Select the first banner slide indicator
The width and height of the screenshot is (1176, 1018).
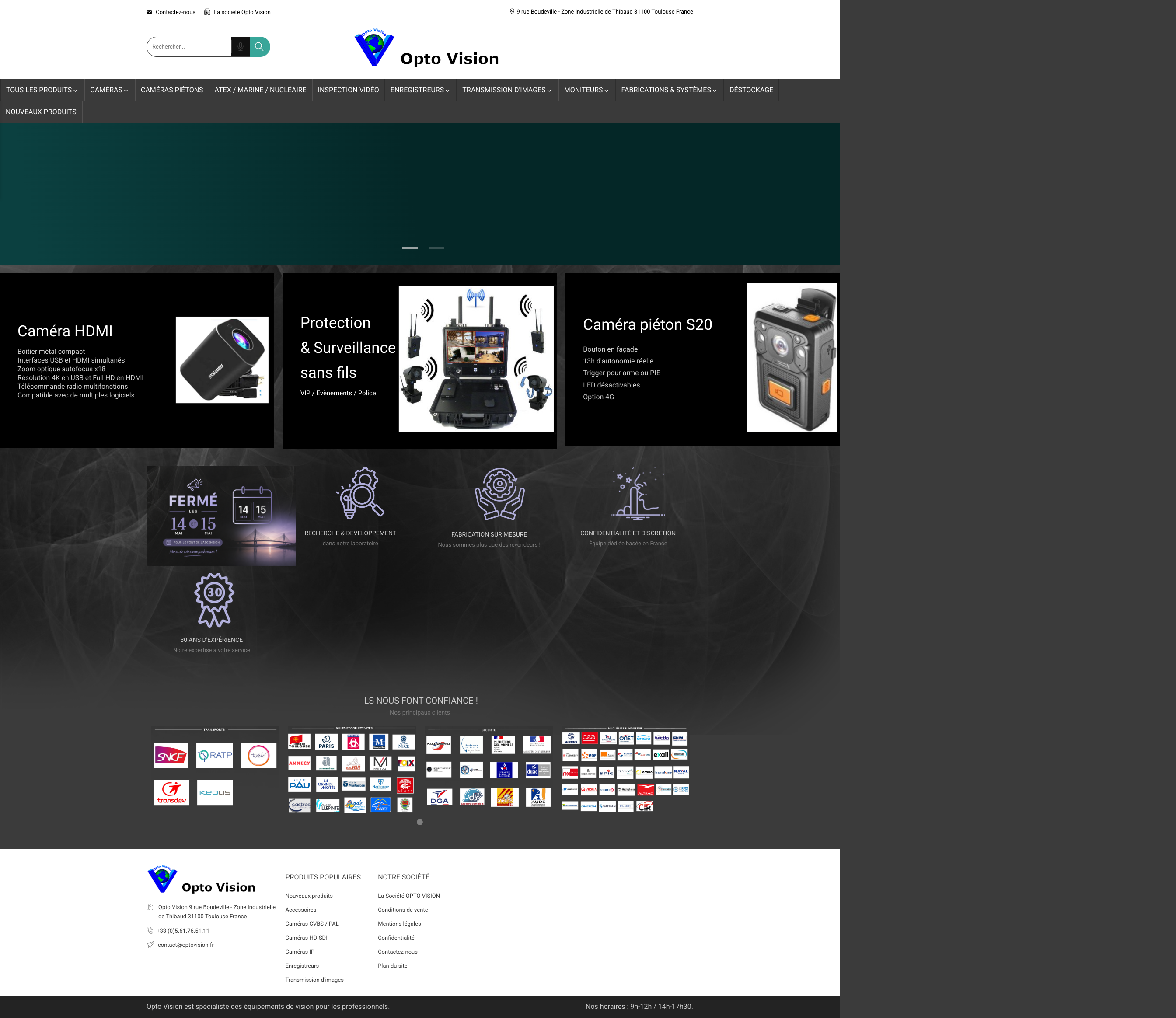[410, 248]
